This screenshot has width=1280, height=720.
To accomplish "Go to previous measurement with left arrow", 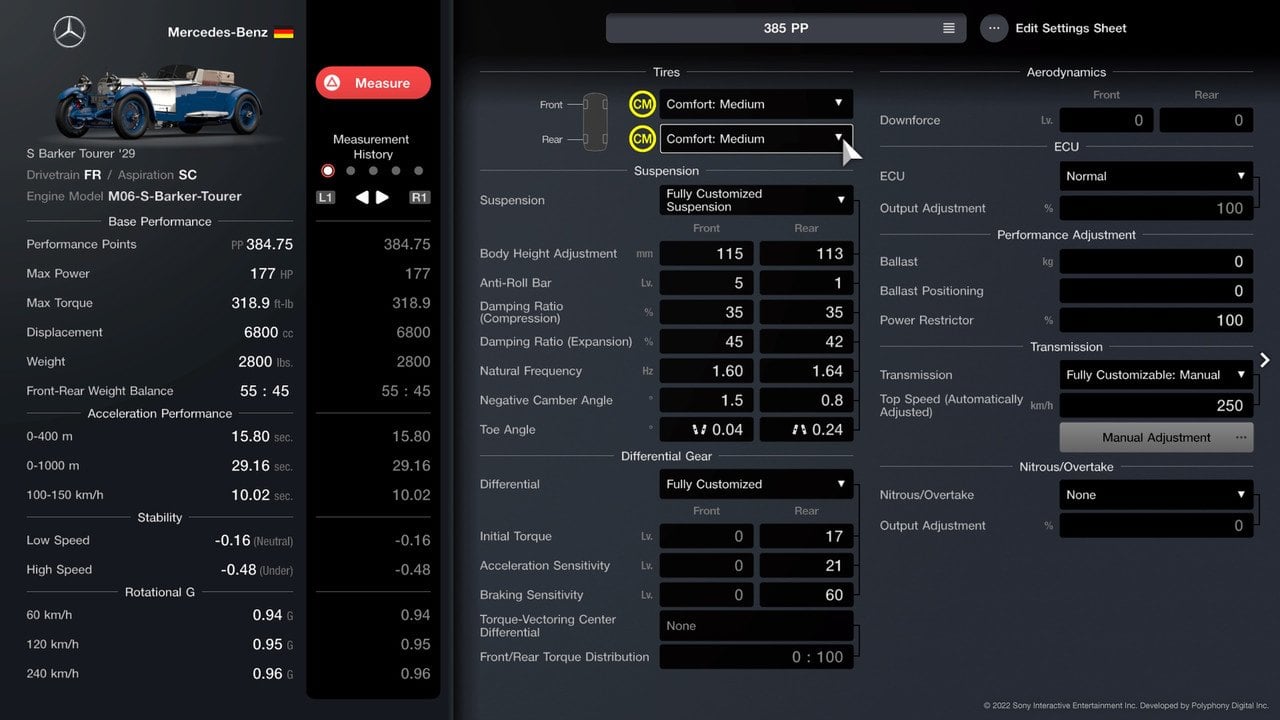I will 362,198.
